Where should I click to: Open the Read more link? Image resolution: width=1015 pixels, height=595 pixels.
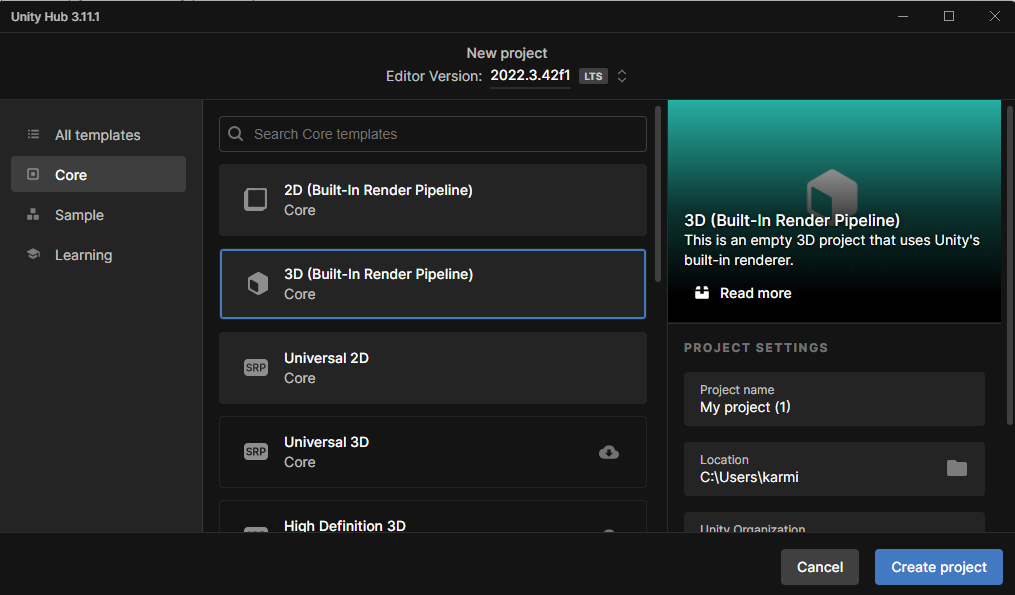coord(755,293)
